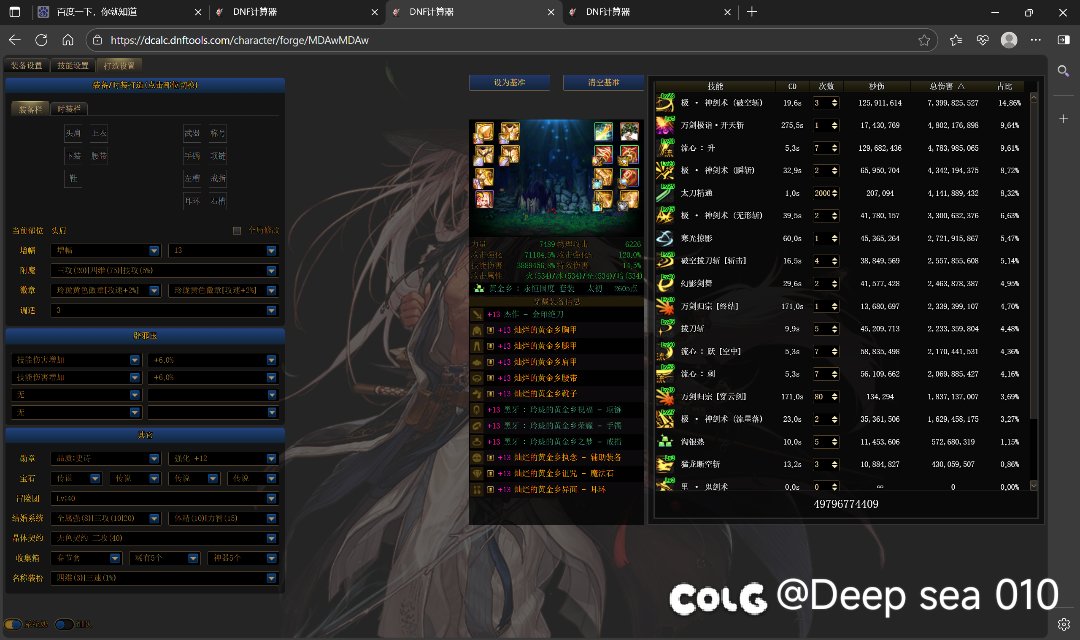Open the browser home page
The width and height of the screenshot is (1080, 640).
click(x=68, y=40)
